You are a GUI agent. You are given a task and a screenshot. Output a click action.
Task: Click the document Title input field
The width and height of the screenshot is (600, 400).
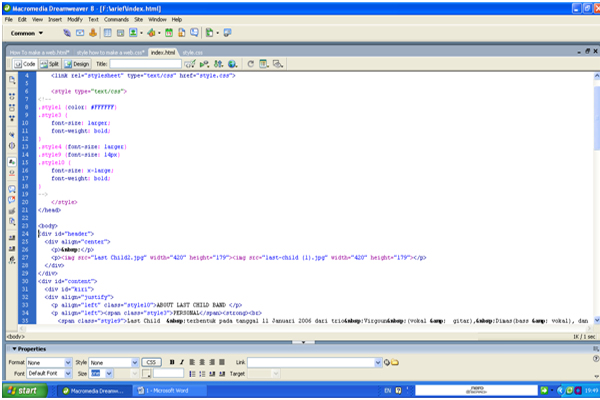click(146, 63)
